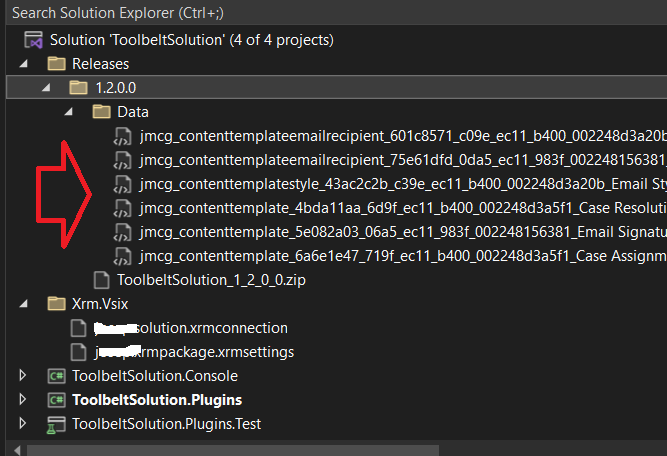Click the Data folder icon

coord(101,112)
